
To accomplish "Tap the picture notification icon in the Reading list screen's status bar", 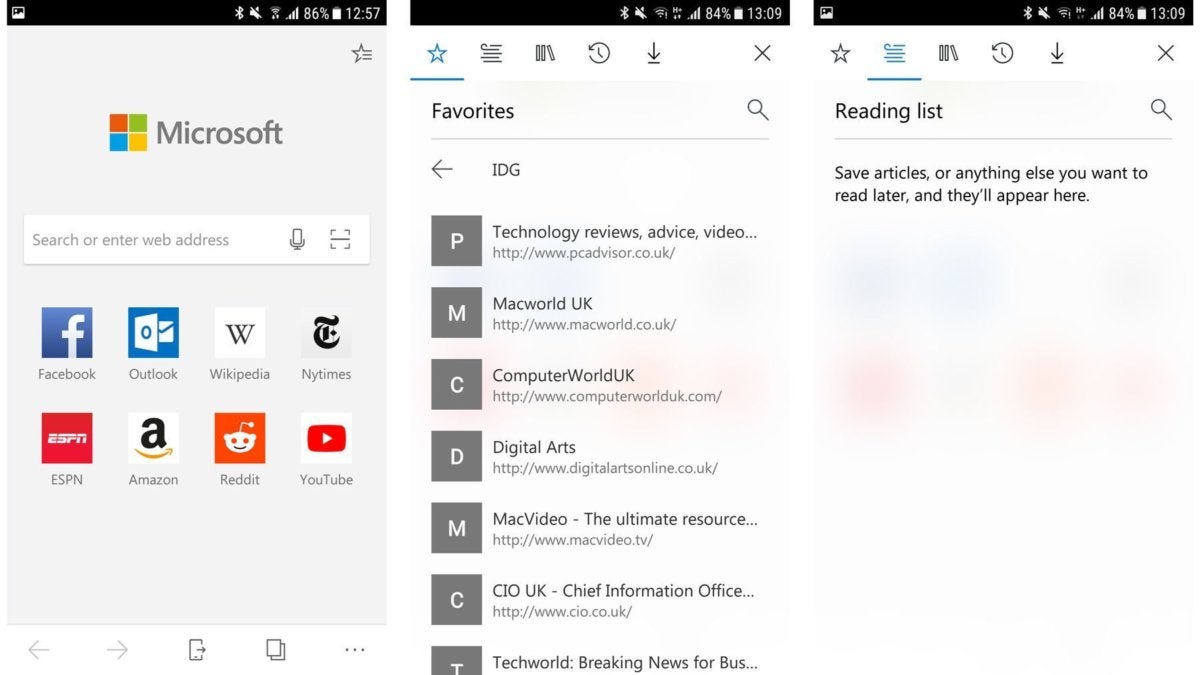I will tap(825, 13).
